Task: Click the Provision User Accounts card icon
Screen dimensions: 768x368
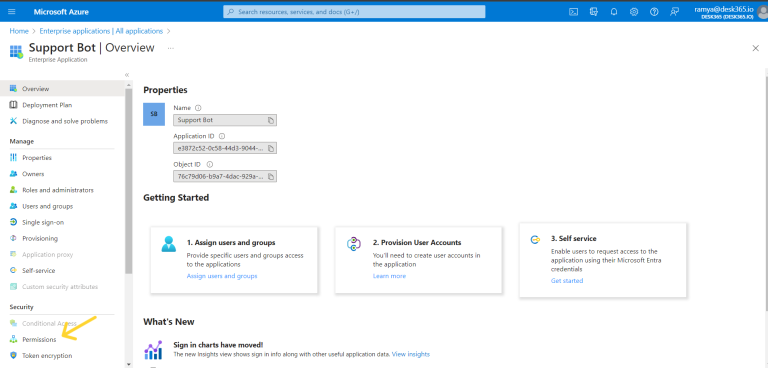Action: [x=354, y=244]
